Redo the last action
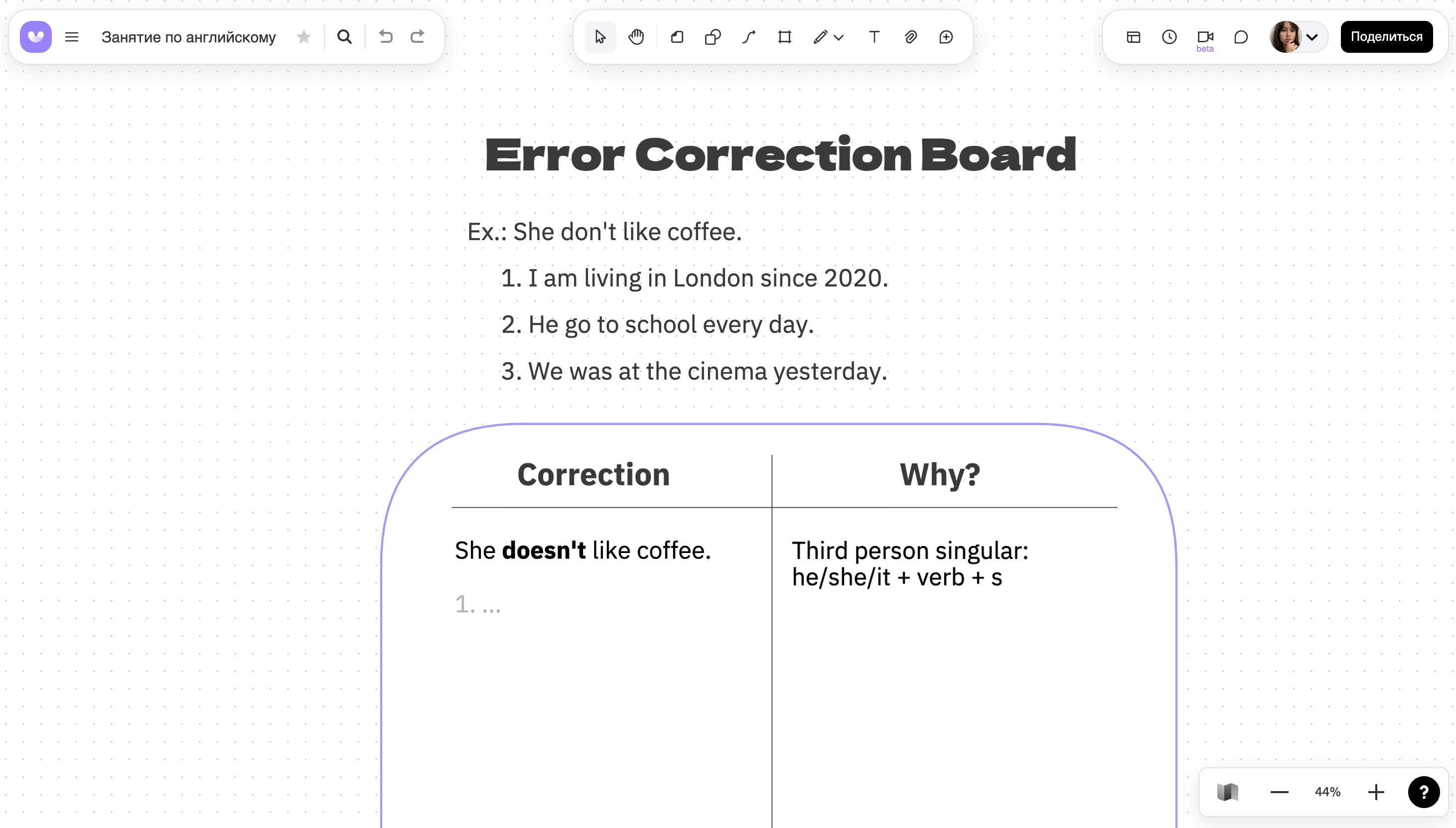The image size is (1456, 828). (418, 37)
